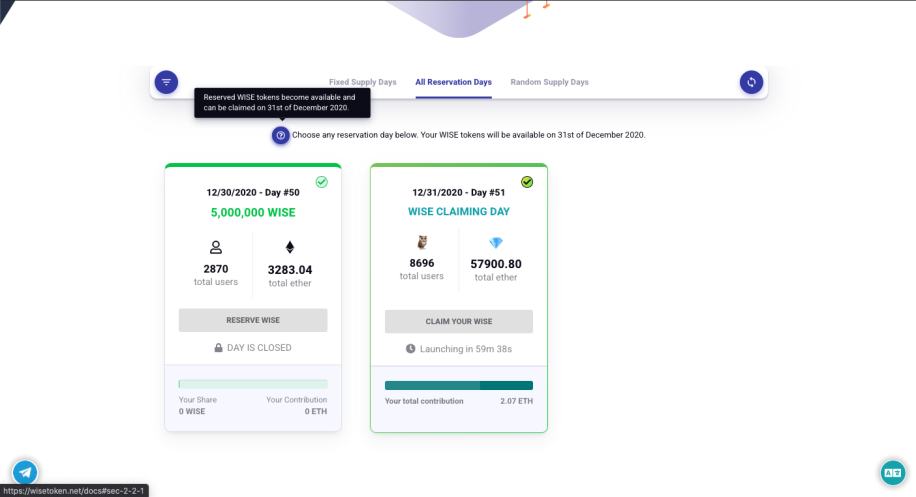Click the Ethereum logo icon on Day #50
The image size is (916, 497).
tap(290, 248)
